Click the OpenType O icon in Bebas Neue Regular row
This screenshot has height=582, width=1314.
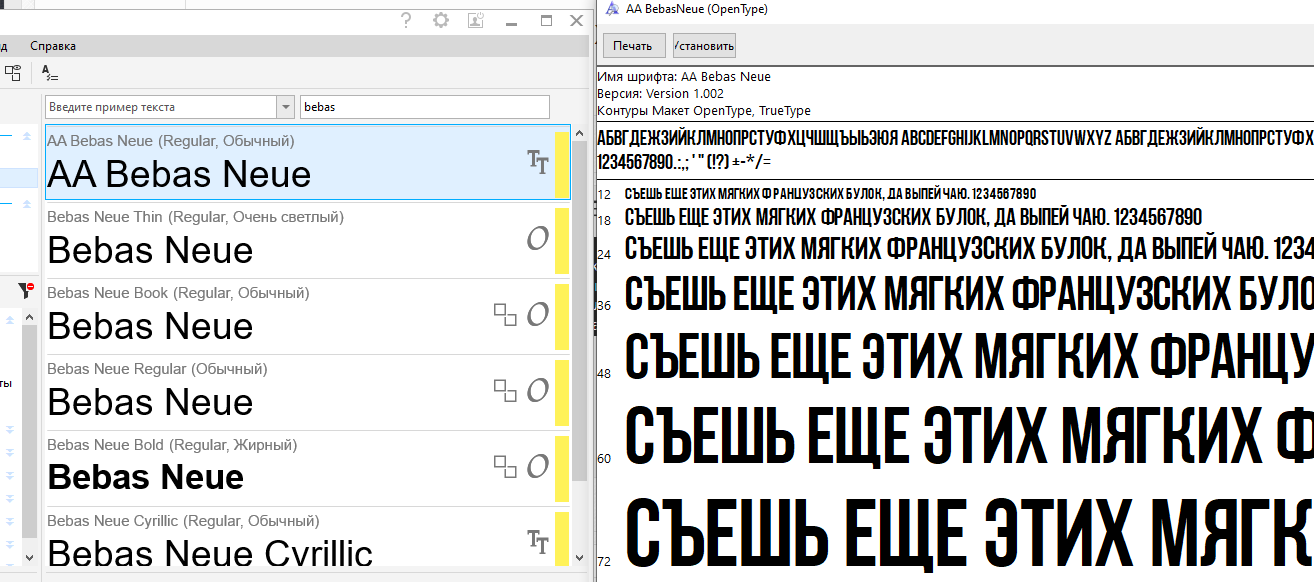[538, 390]
